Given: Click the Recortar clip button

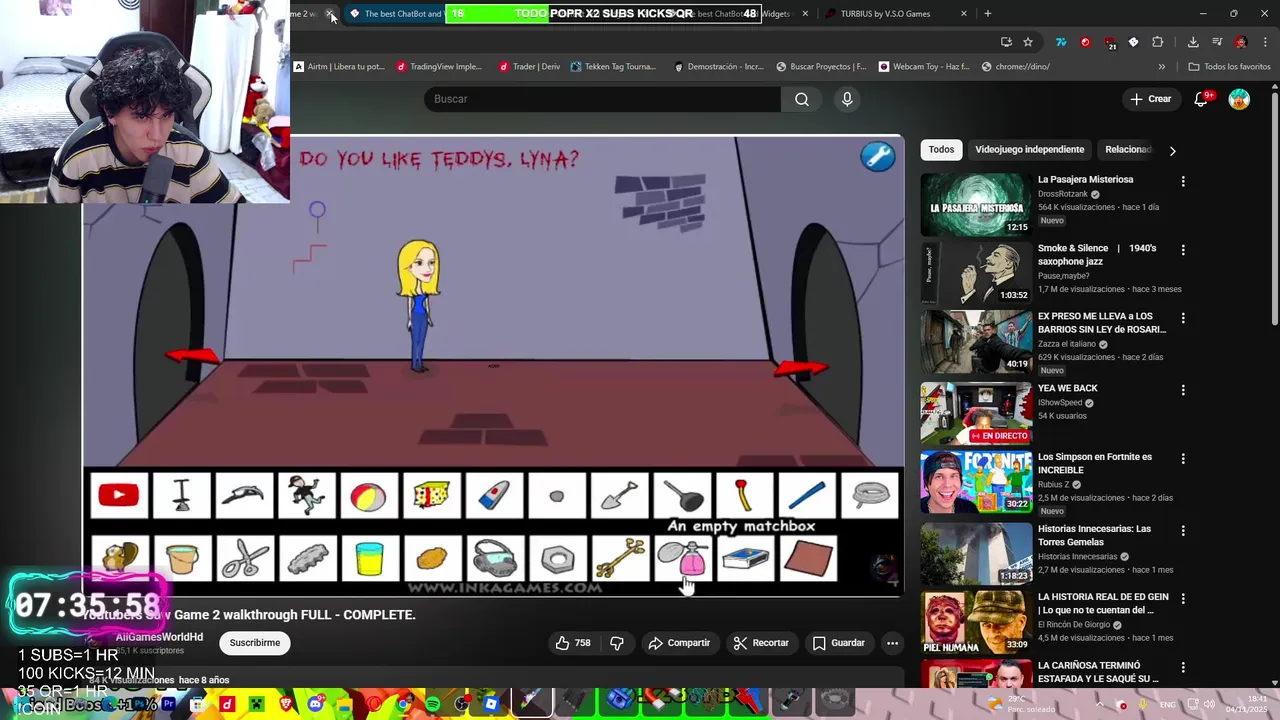Looking at the screenshot, I should (x=761, y=643).
